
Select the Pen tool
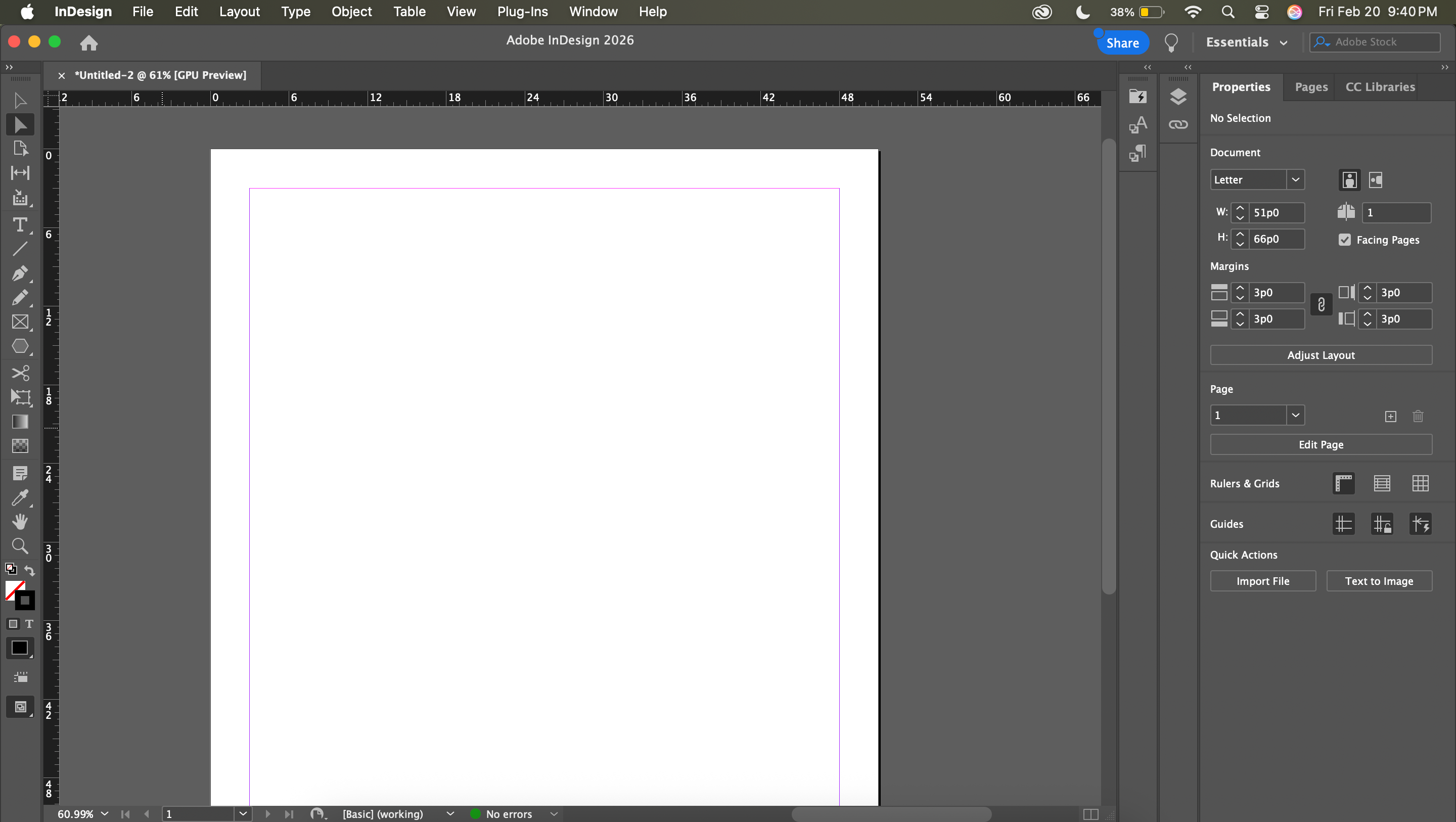[20, 273]
